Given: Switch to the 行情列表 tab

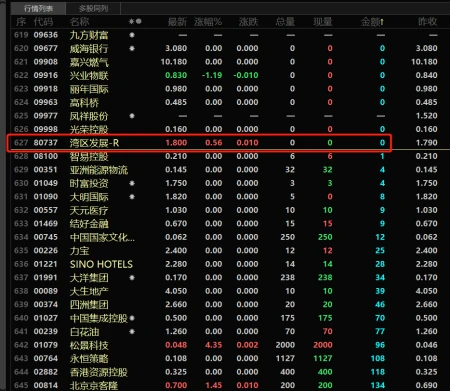Looking at the screenshot, I should tap(38, 8).
